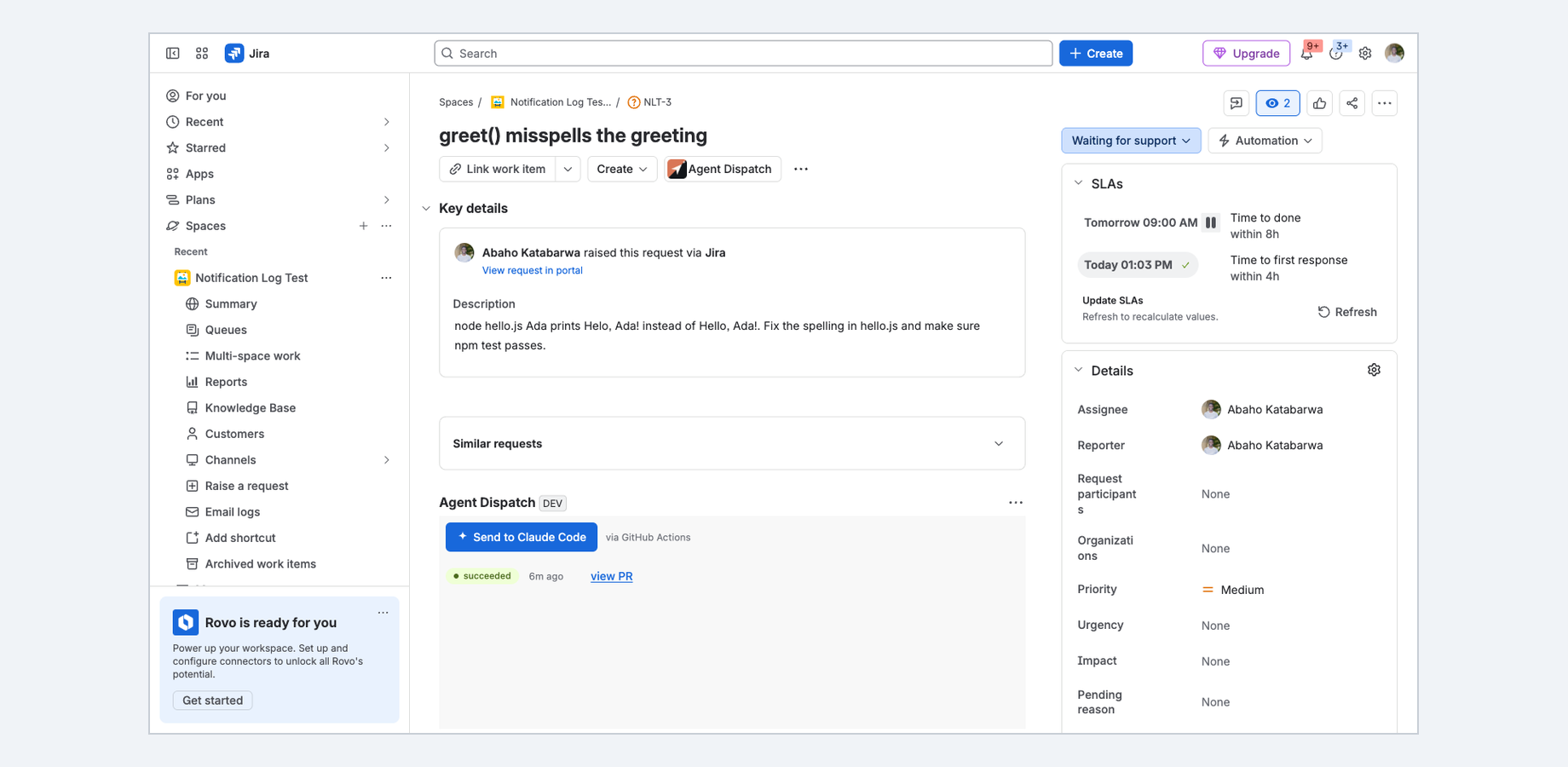
Task: Open Notification Log Test space
Action: [251, 278]
